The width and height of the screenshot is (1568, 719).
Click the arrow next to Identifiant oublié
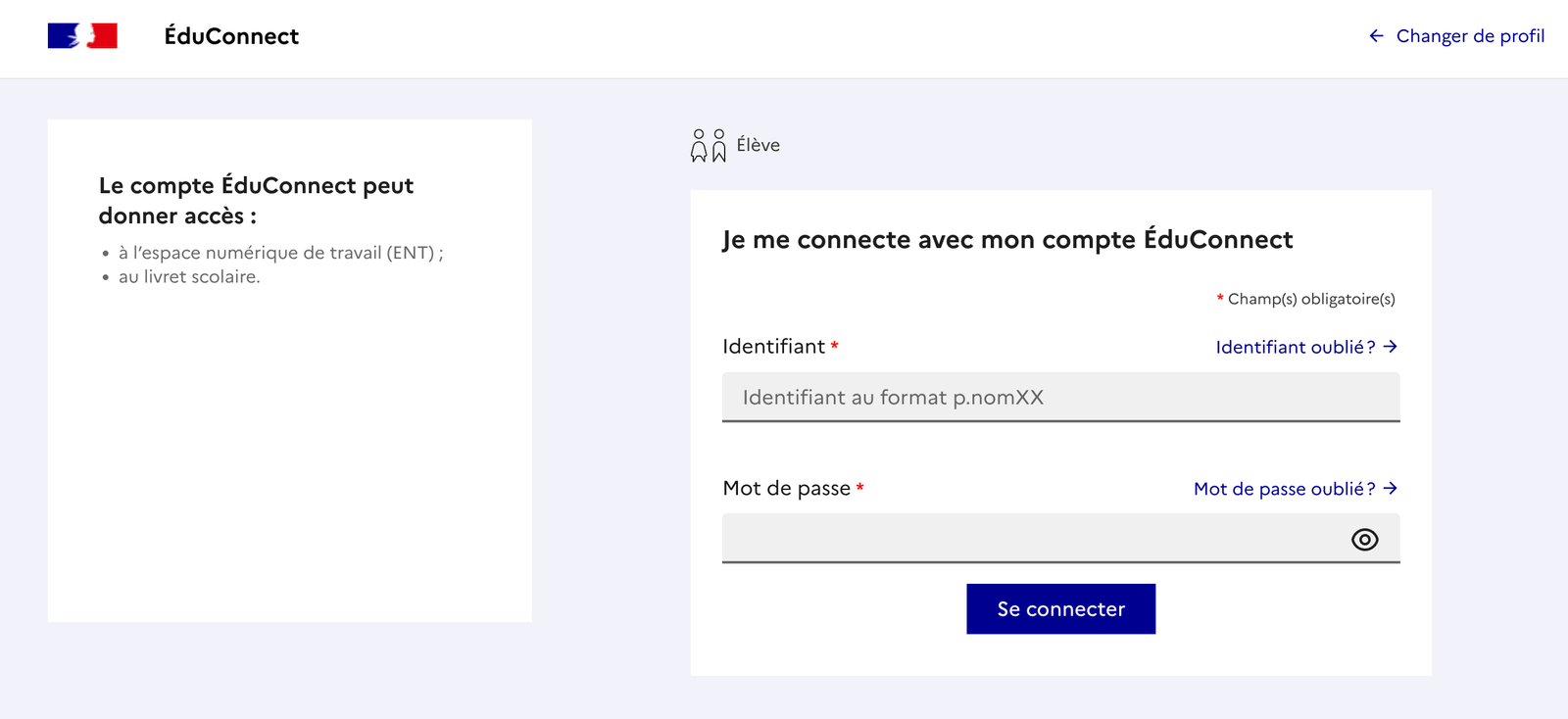1391,347
